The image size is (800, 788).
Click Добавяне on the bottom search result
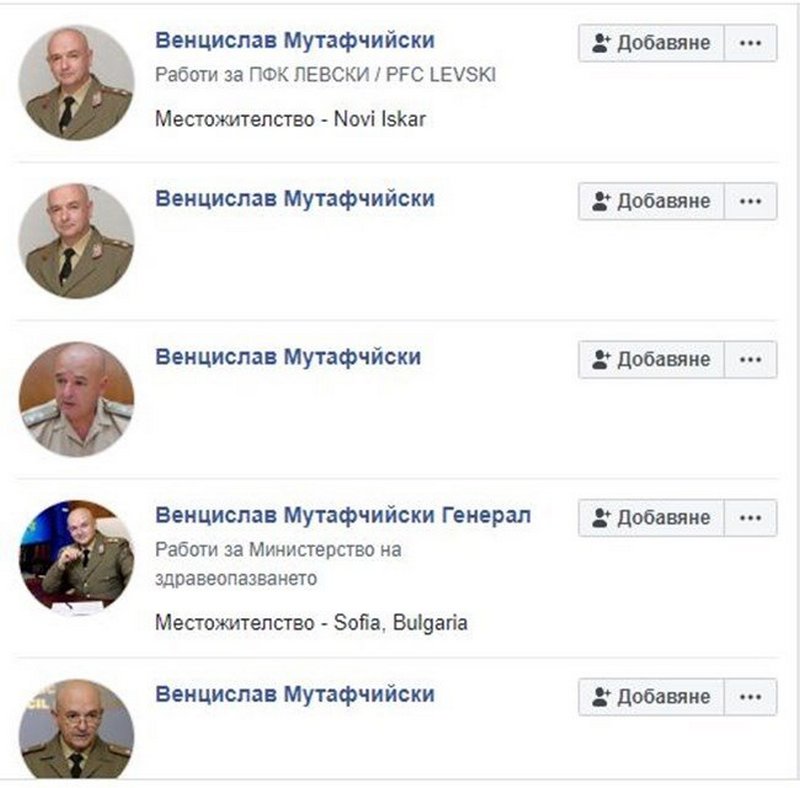(x=651, y=697)
